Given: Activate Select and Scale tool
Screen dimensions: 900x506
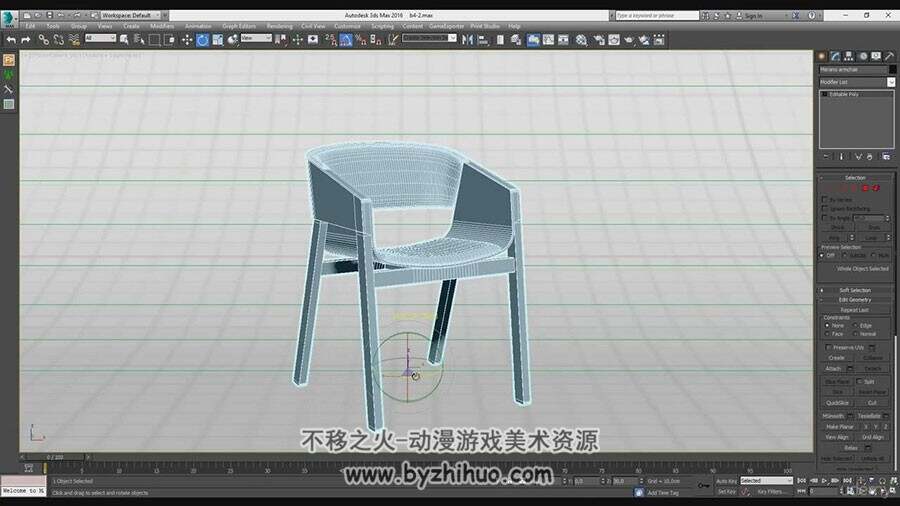Looking at the screenshot, I should [x=218, y=40].
